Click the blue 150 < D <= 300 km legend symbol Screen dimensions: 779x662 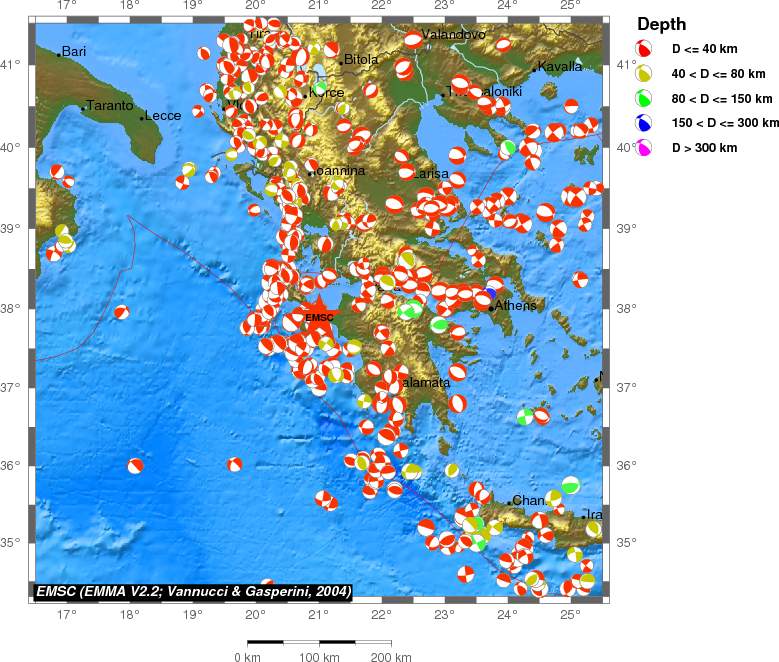[645, 123]
